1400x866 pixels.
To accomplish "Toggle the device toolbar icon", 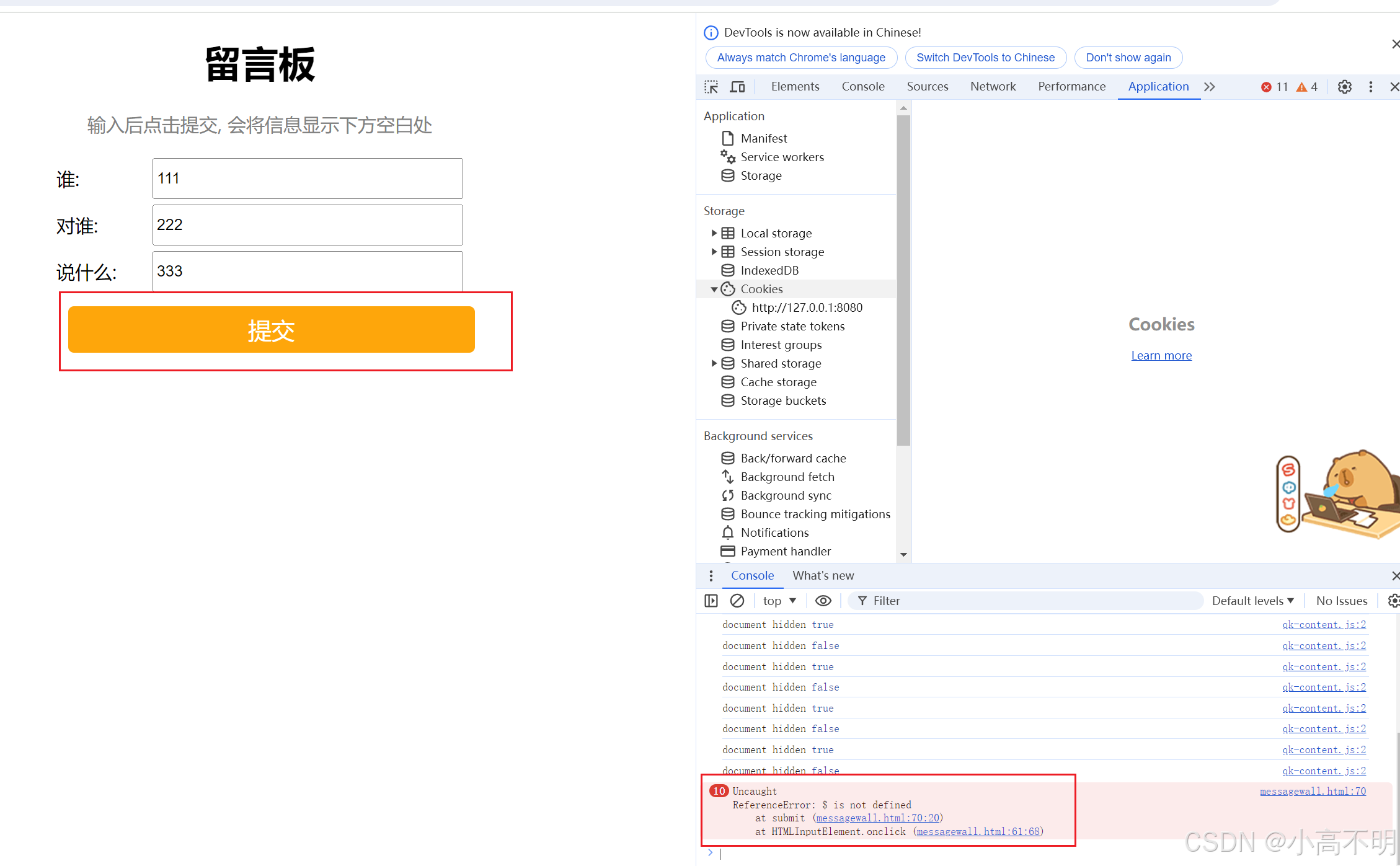I will 737,87.
